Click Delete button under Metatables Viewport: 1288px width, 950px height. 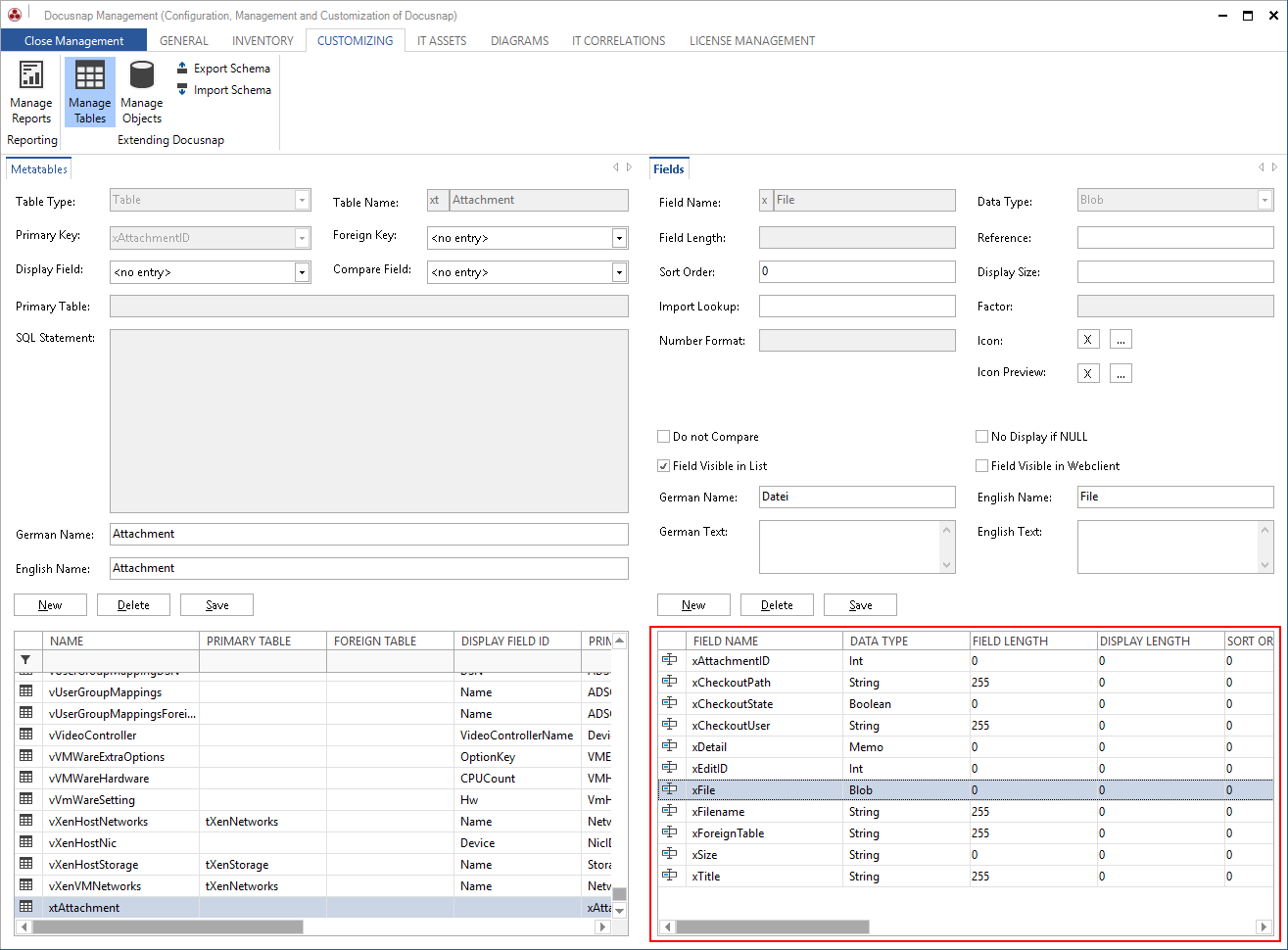coord(133,605)
